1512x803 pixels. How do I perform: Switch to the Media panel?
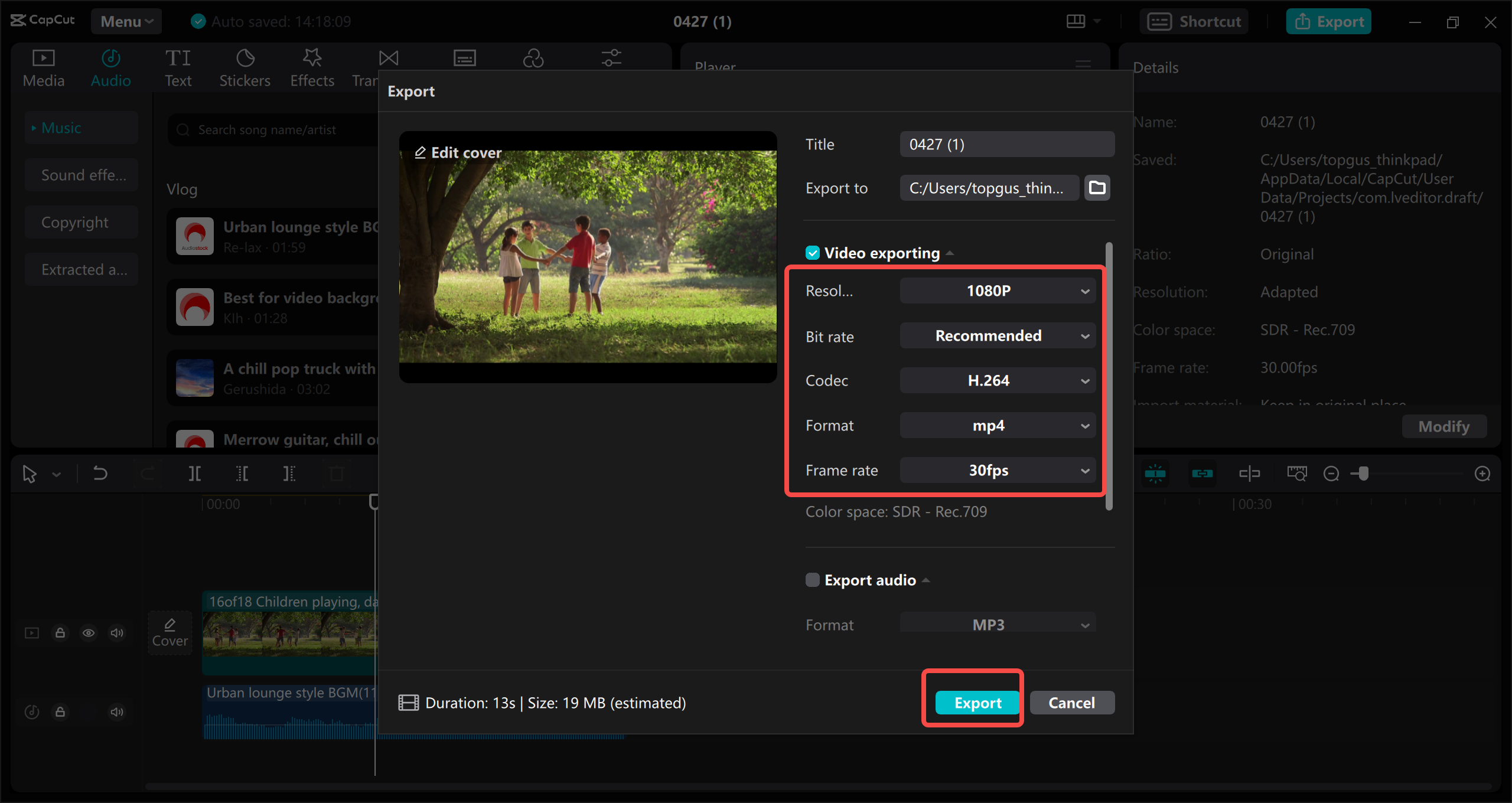pyautogui.click(x=43, y=66)
